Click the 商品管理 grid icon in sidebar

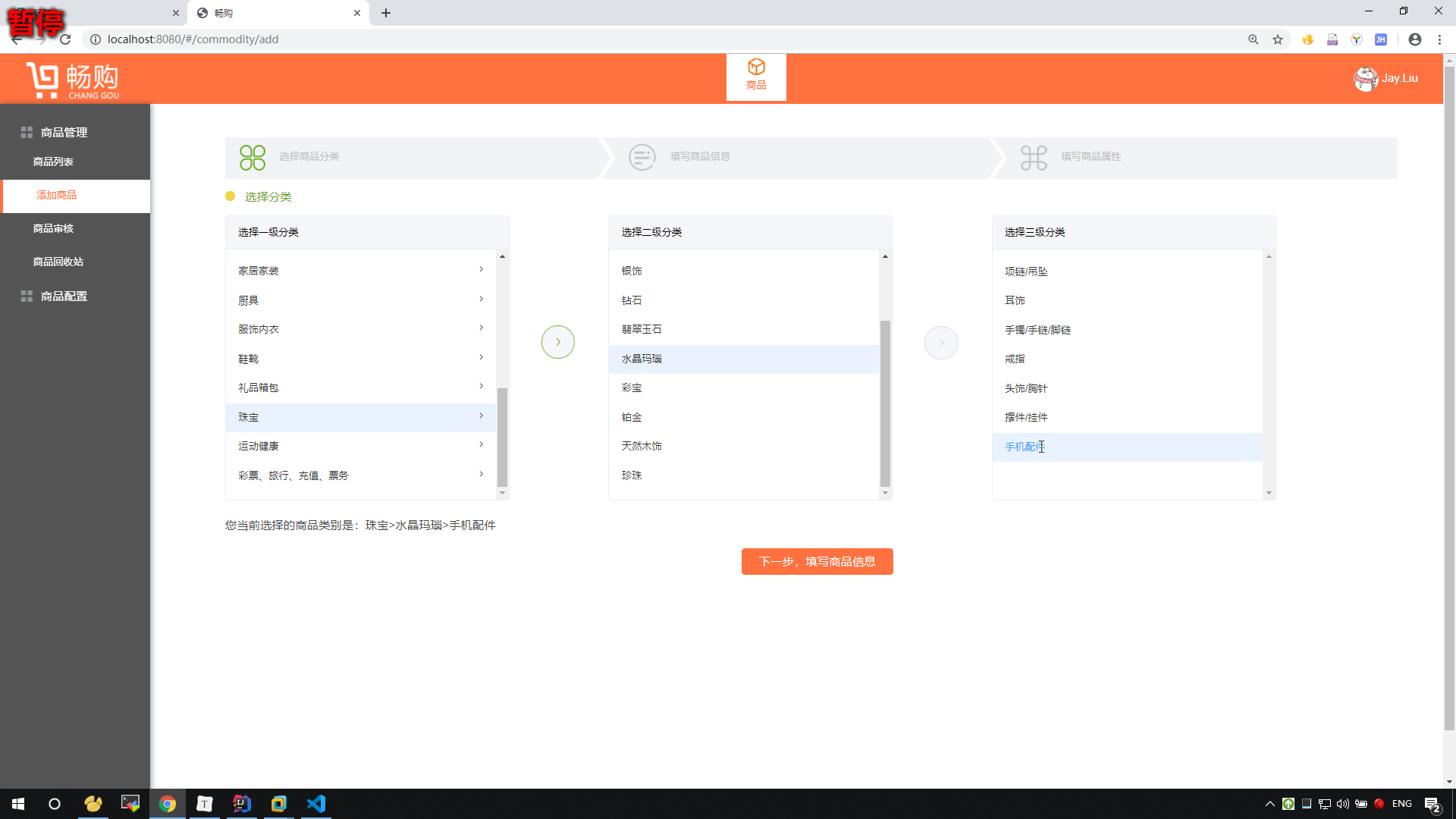click(27, 132)
